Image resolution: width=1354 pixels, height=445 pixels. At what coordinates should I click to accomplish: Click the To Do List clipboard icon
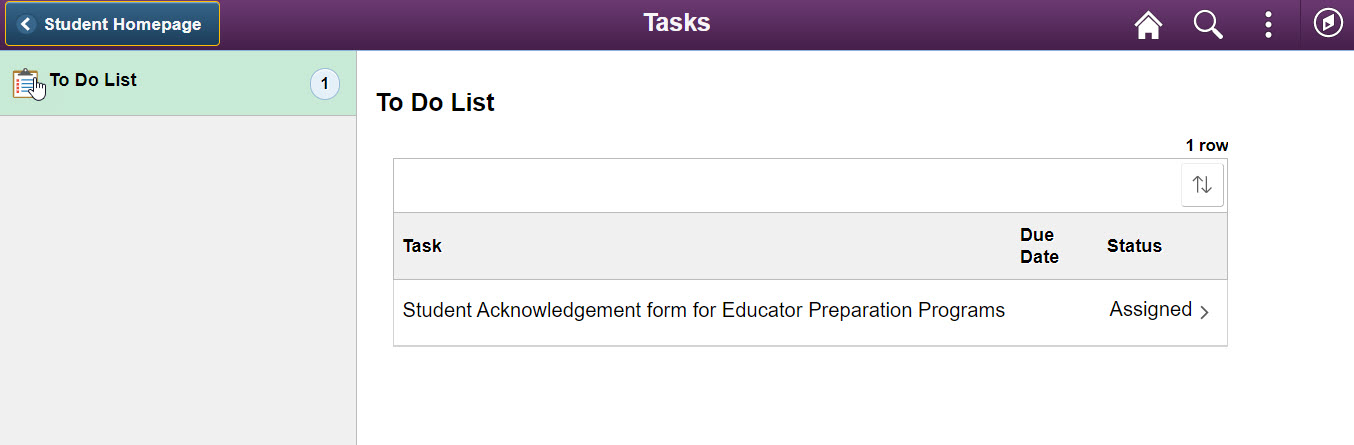[26, 84]
